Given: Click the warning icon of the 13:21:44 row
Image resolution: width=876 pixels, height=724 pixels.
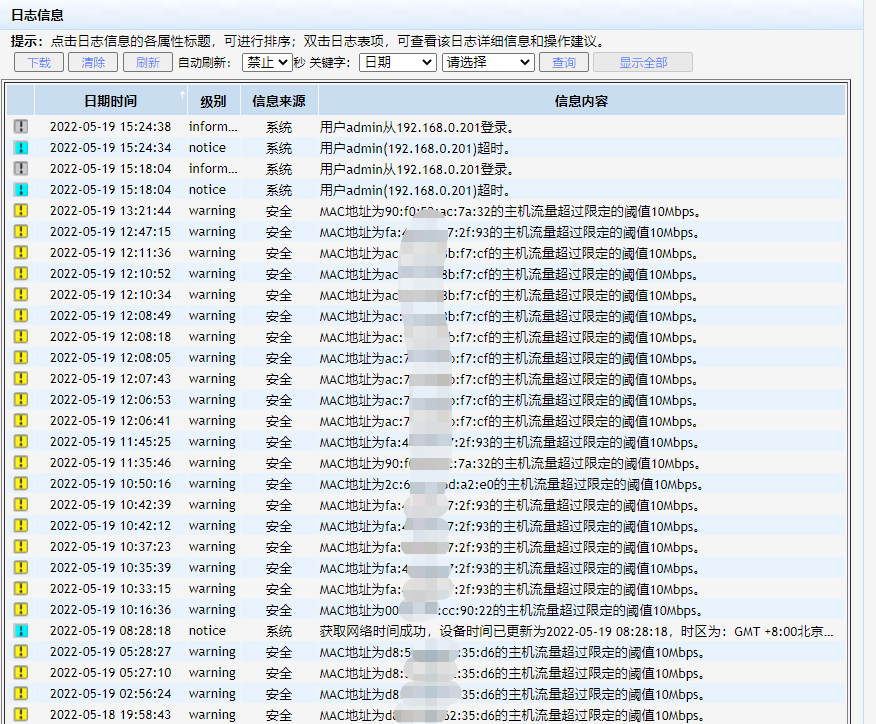Looking at the screenshot, I should click(21, 211).
